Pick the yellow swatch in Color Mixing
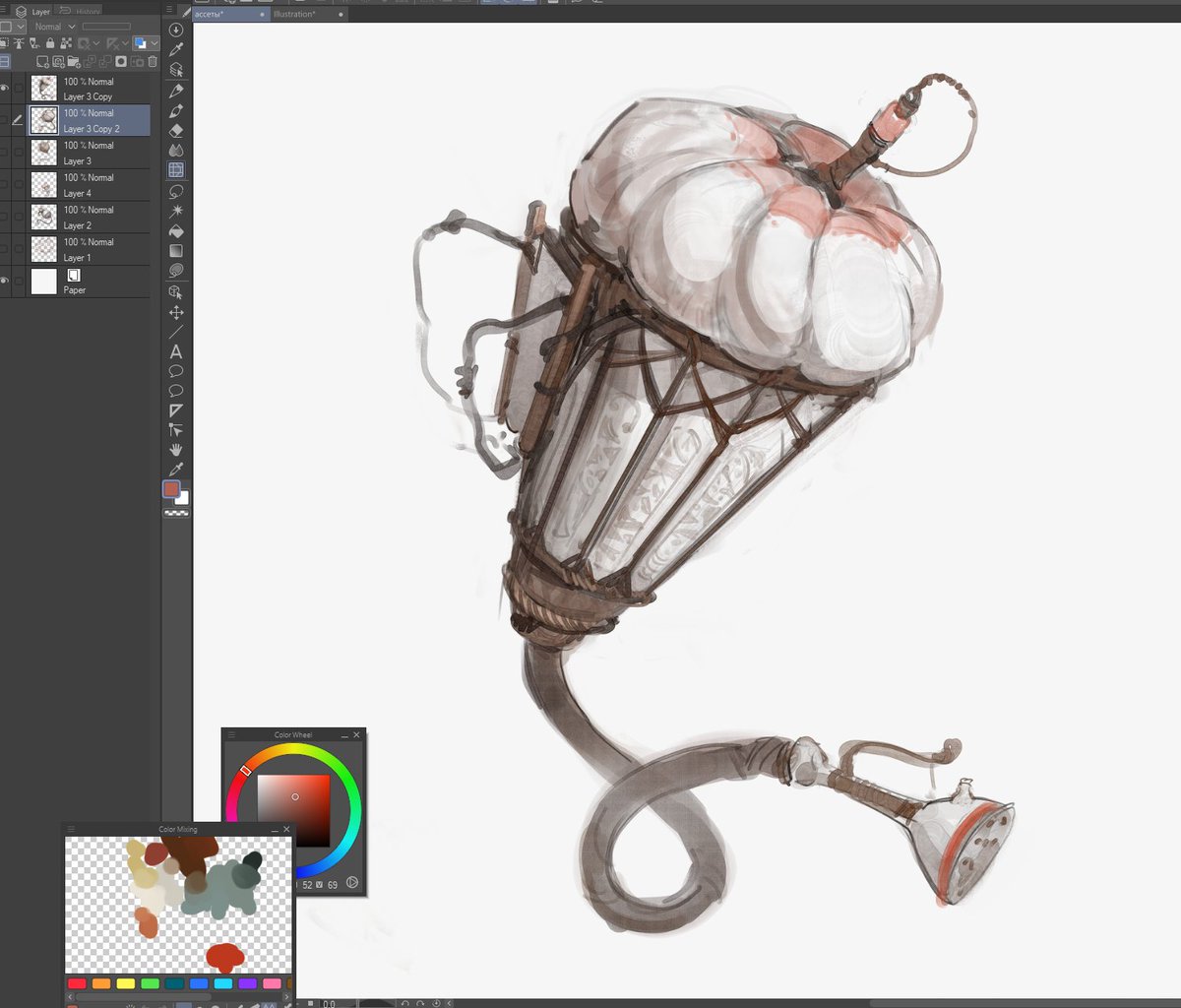The image size is (1181, 1008). [125, 983]
